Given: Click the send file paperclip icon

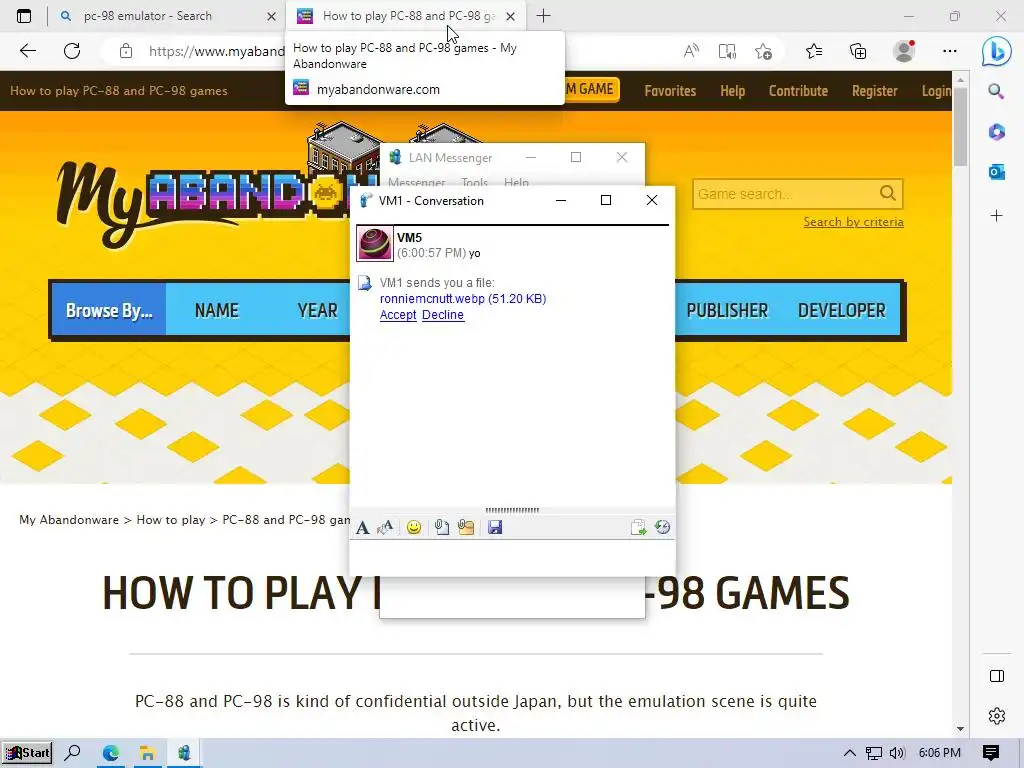Looking at the screenshot, I should (442, 528).
